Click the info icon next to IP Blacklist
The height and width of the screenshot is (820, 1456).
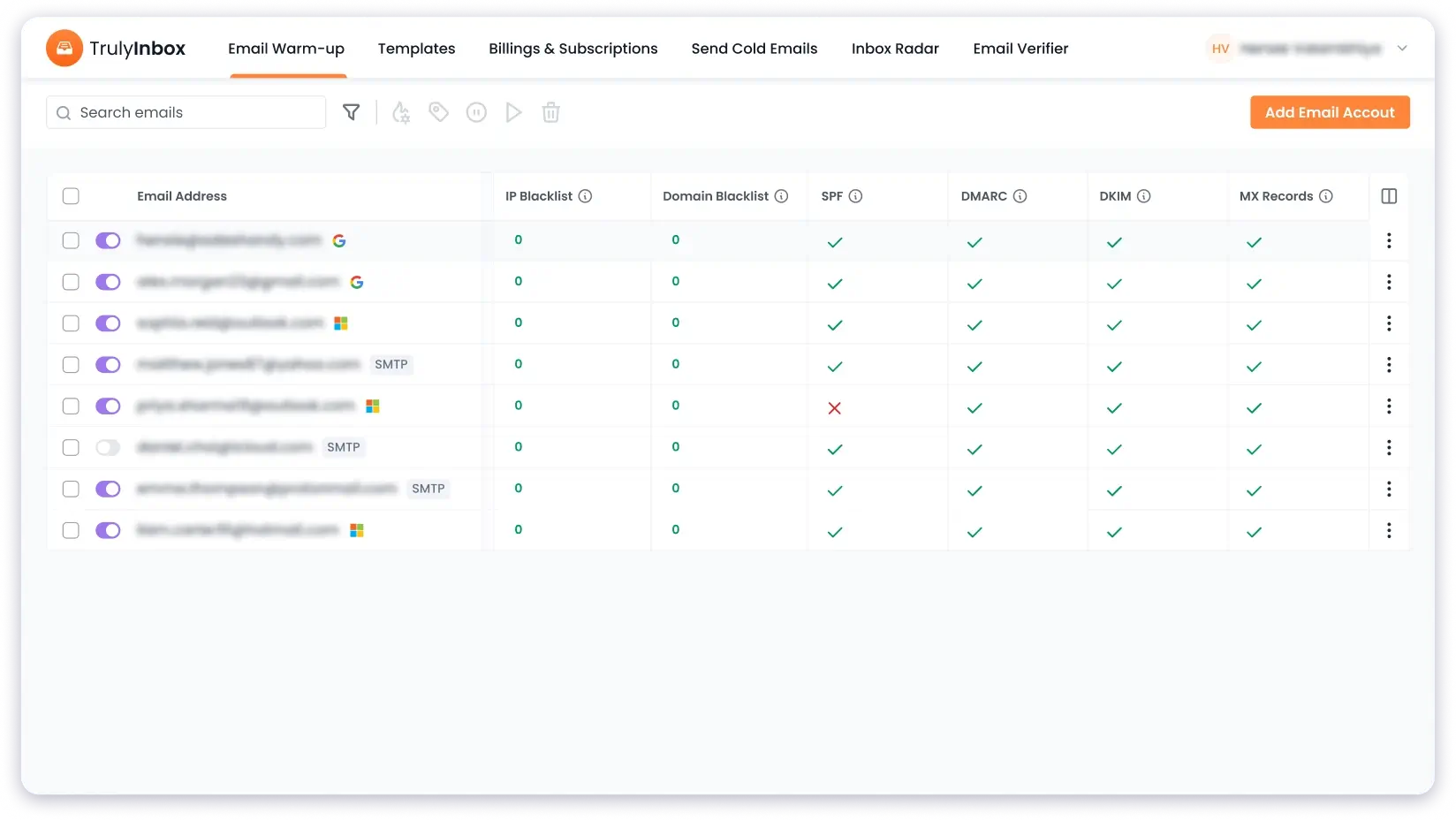point(588,196)
